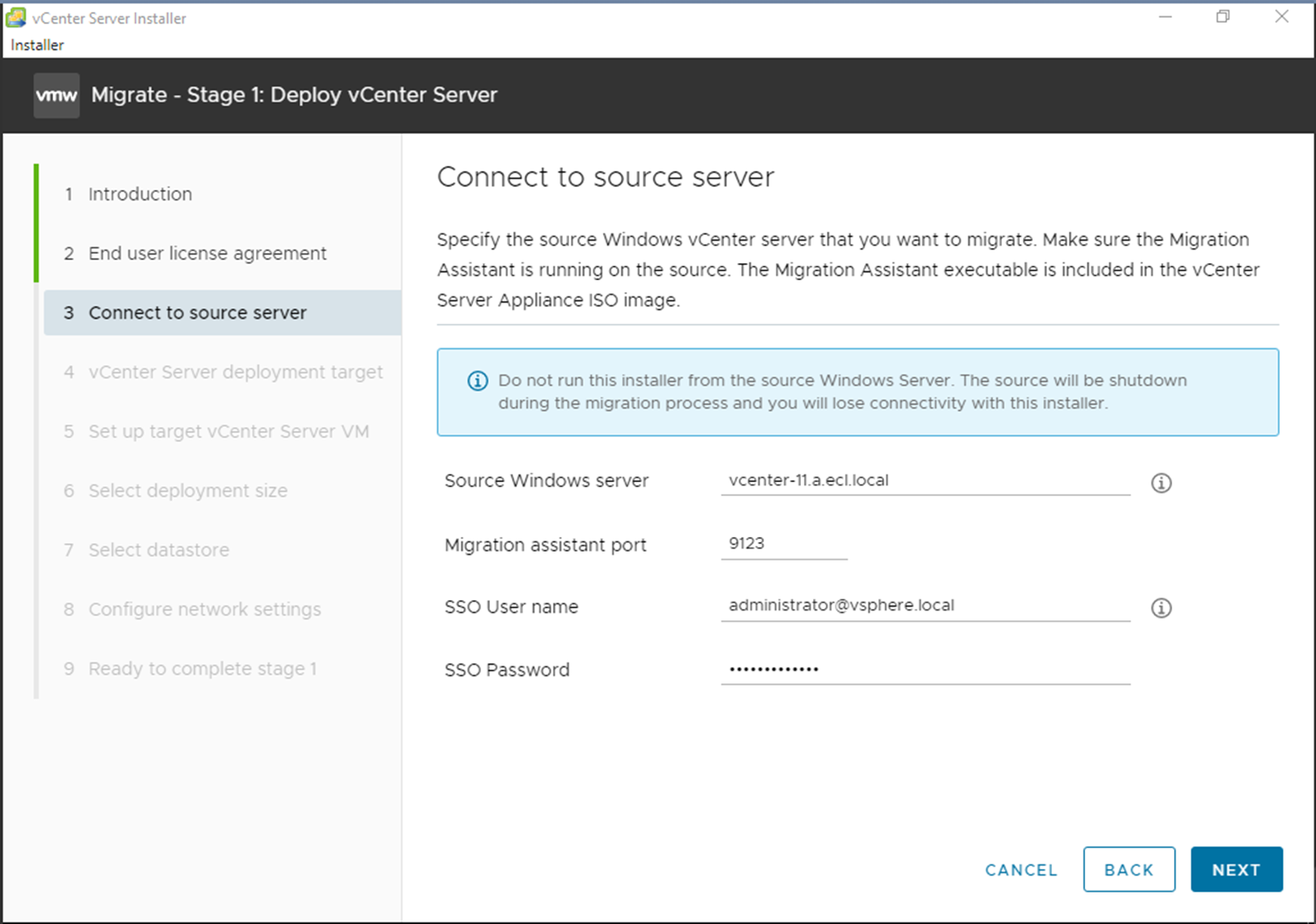Click the CANCEL button
This screenshot has height=924, width=1316.
[x=1021, y=870]
